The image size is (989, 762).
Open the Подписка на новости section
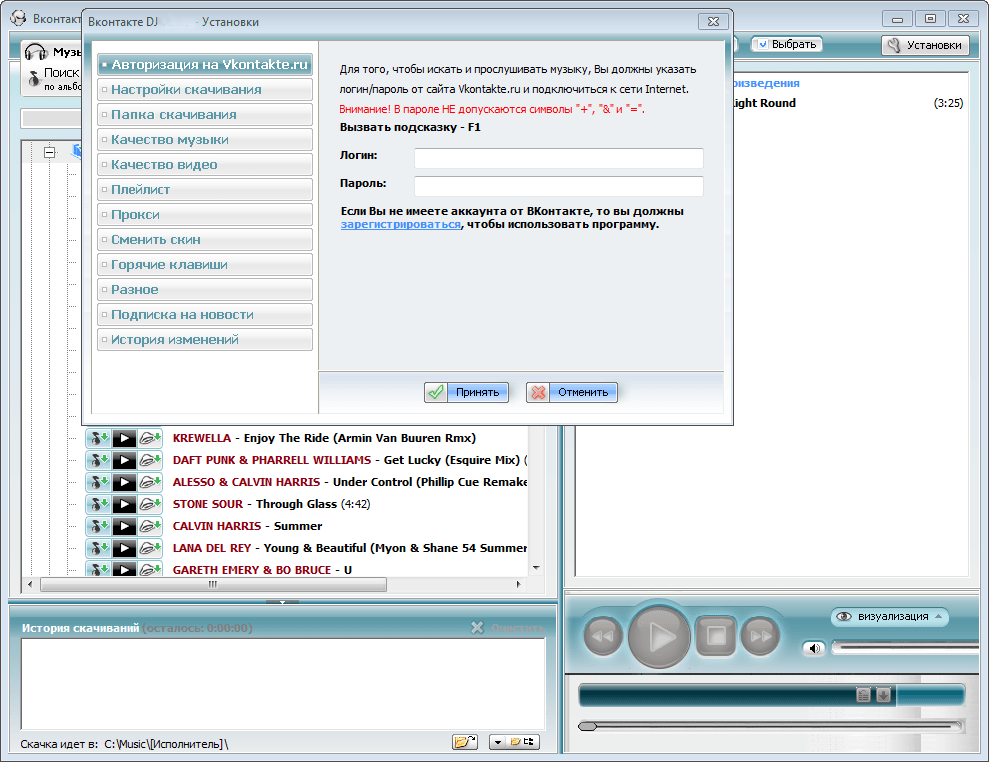pyautogui.click(x=205, y=314)
